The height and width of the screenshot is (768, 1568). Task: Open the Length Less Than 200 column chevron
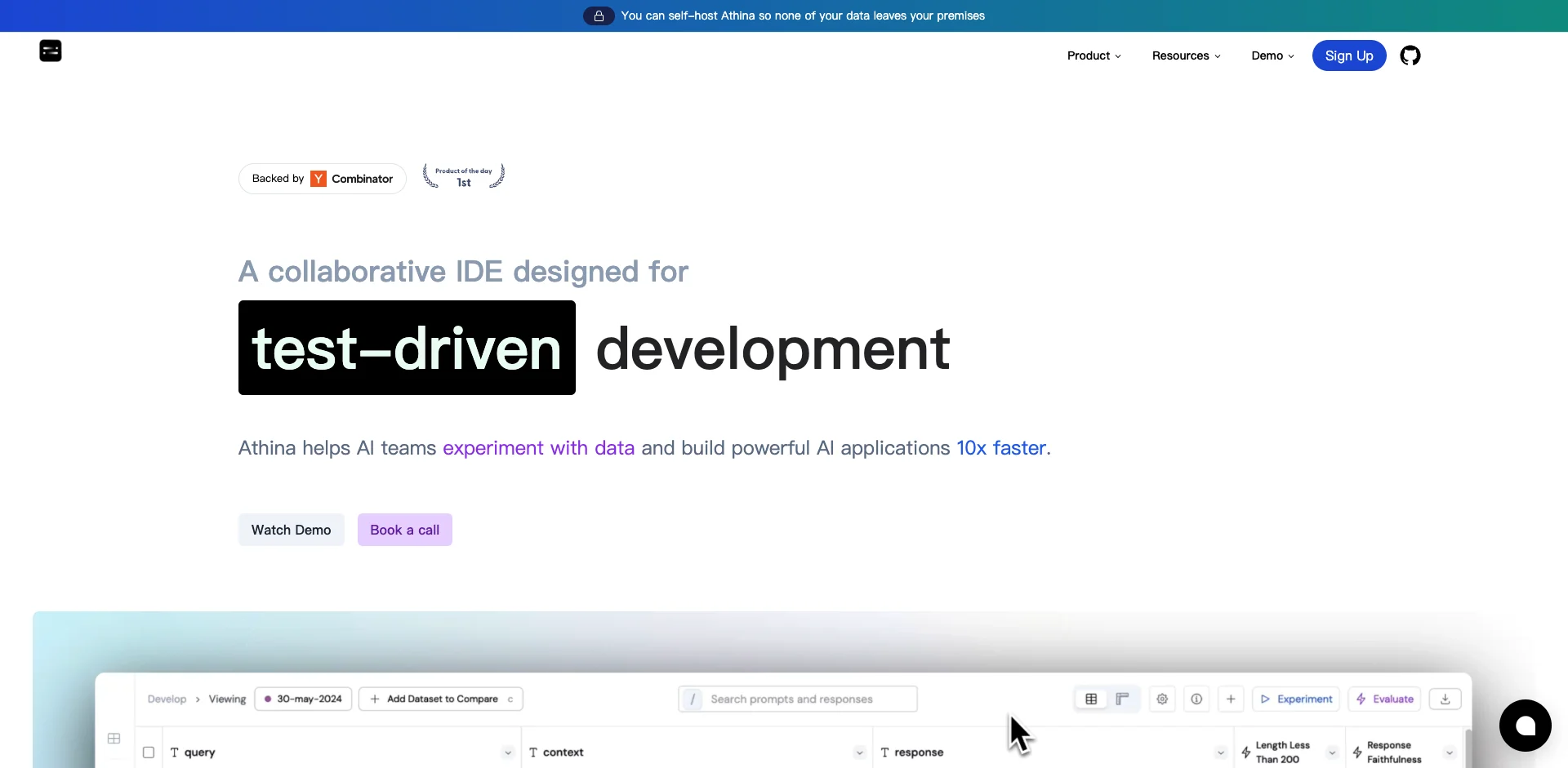pyautogui.click(x=1332, y=752)
